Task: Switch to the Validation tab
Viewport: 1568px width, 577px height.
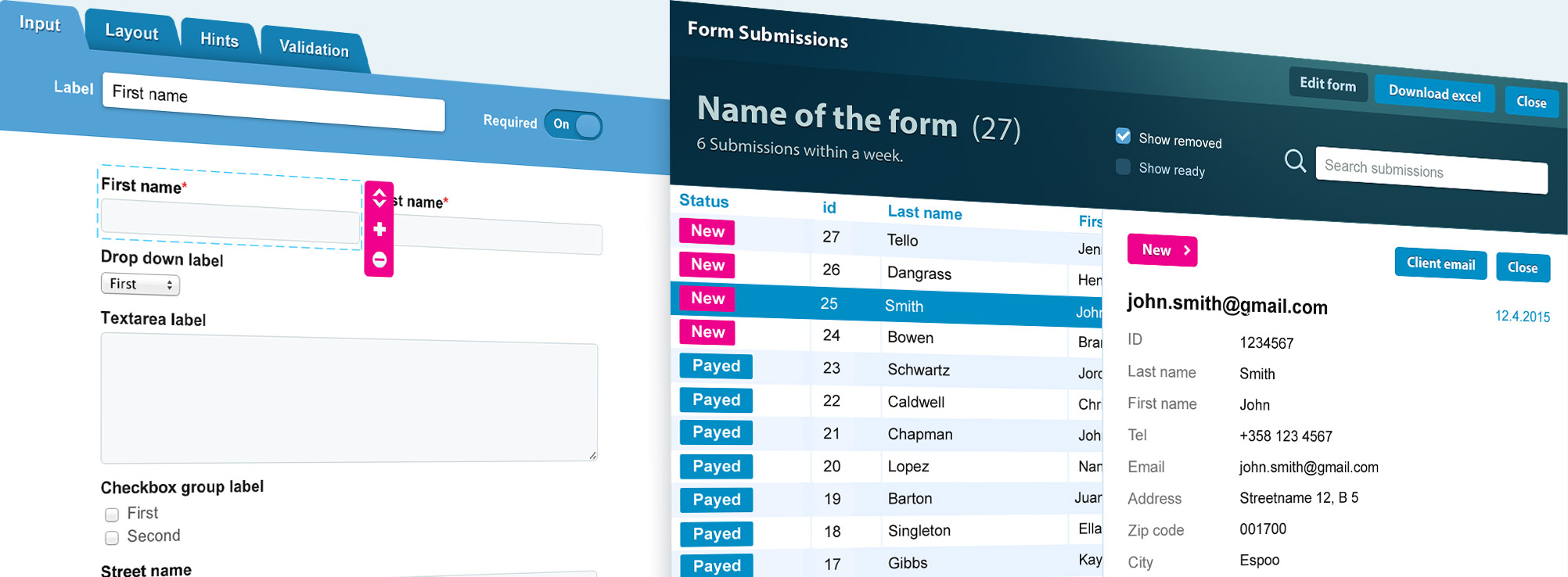Action: (x=314, y=48)
